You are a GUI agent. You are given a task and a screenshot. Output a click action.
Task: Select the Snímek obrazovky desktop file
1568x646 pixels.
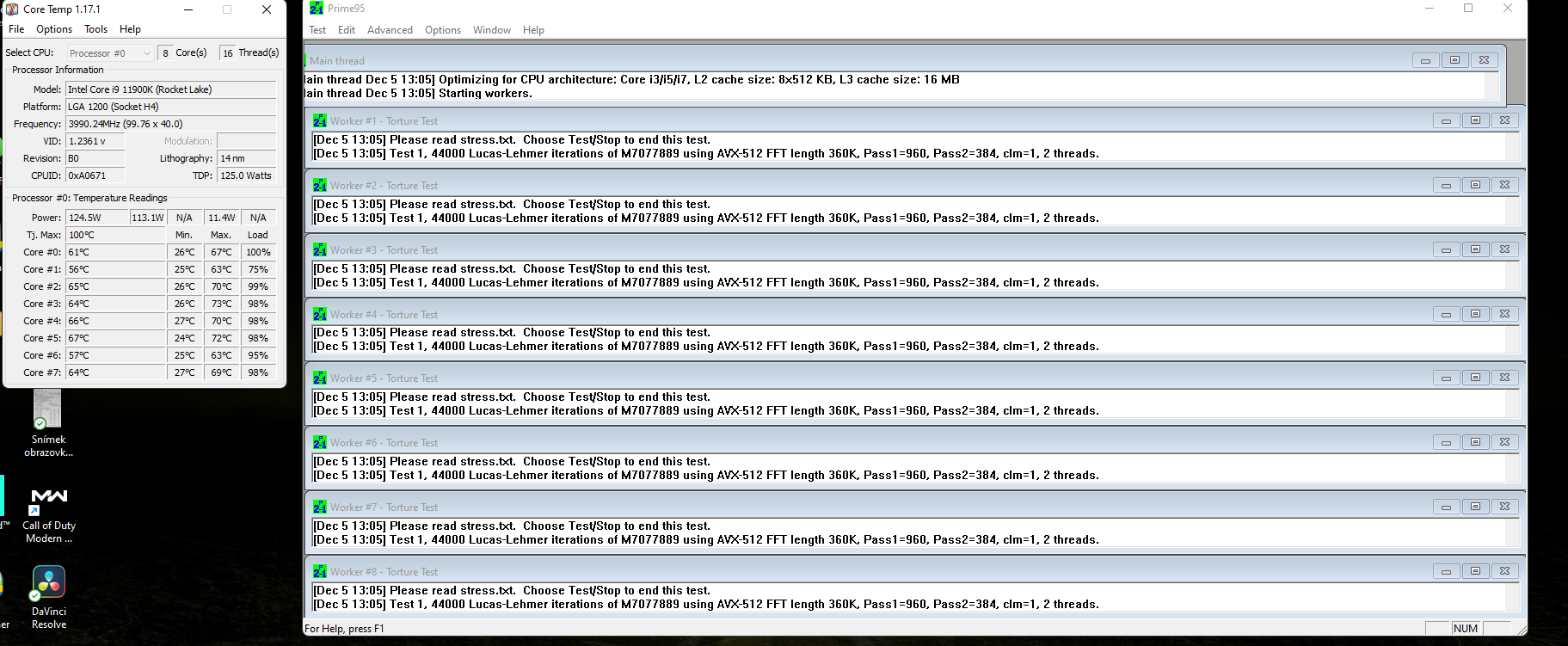coord(48,423)
